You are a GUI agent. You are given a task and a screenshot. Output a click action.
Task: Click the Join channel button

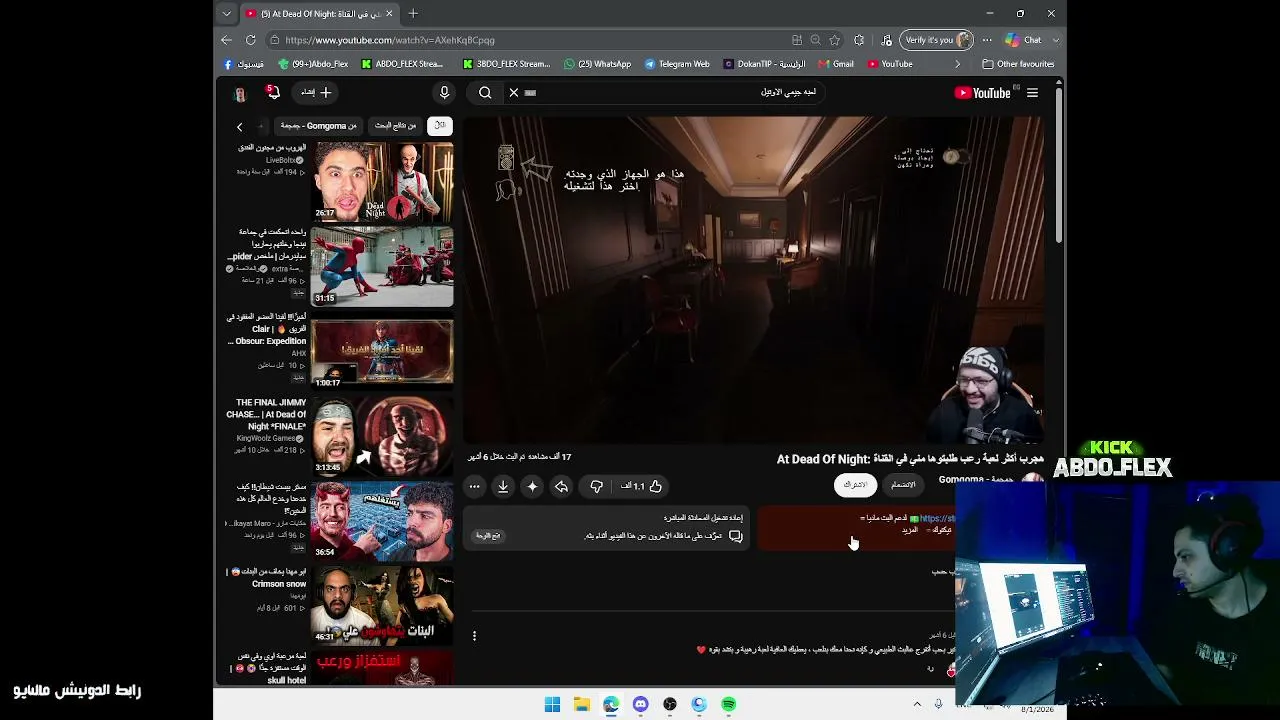903,485
